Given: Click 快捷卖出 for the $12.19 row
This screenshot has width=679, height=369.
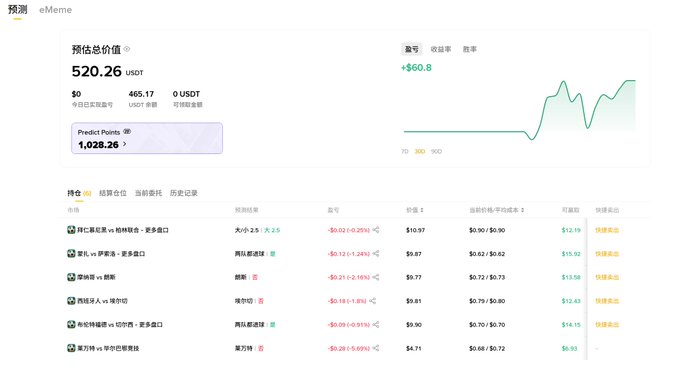Looking at the screenshot, I should (x=607, y=230).
